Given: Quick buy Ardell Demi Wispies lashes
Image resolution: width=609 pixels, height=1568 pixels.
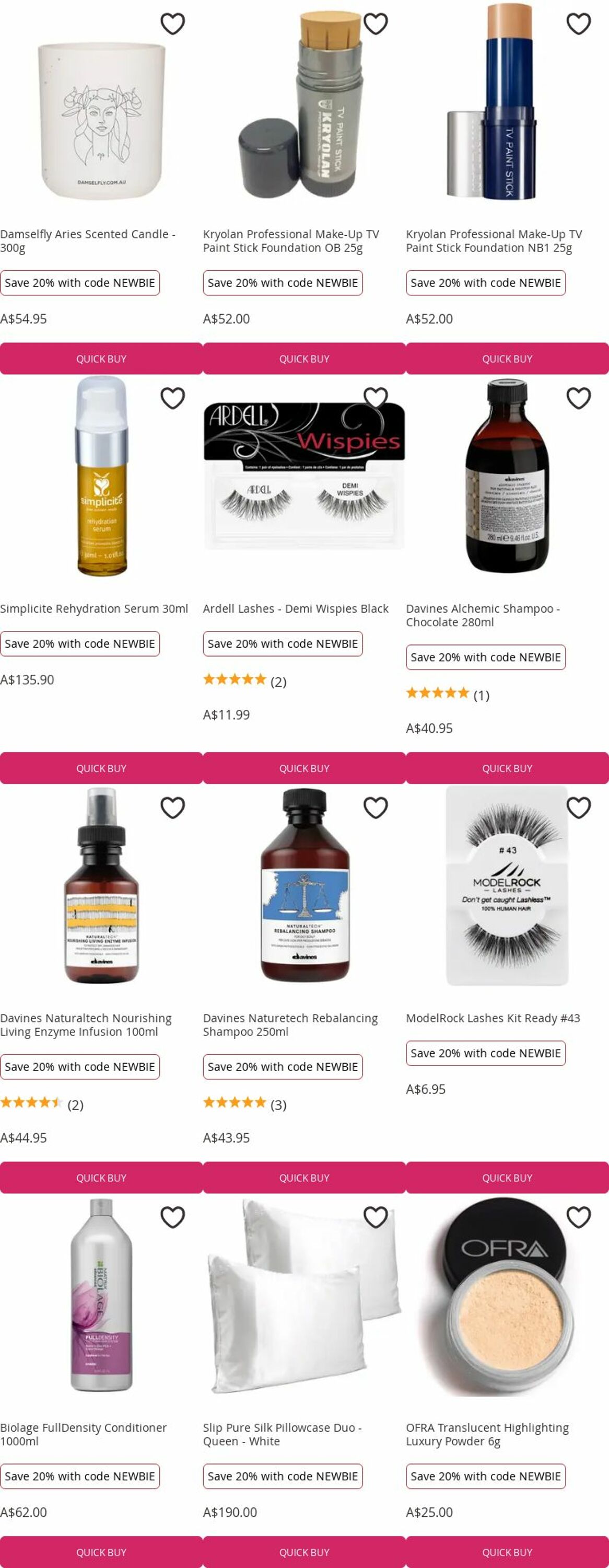Looking at the screenshot, I should click(x=304, y=768).
